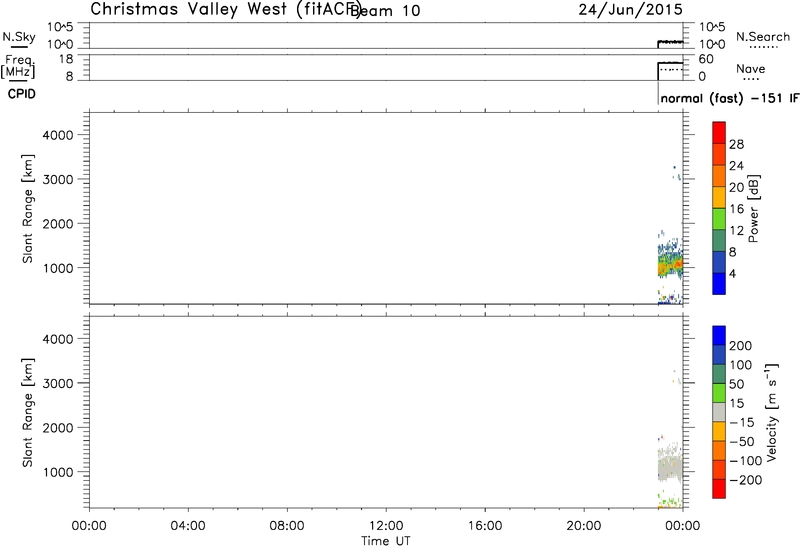Click the 'Time UT' axis title

point(386,541)
